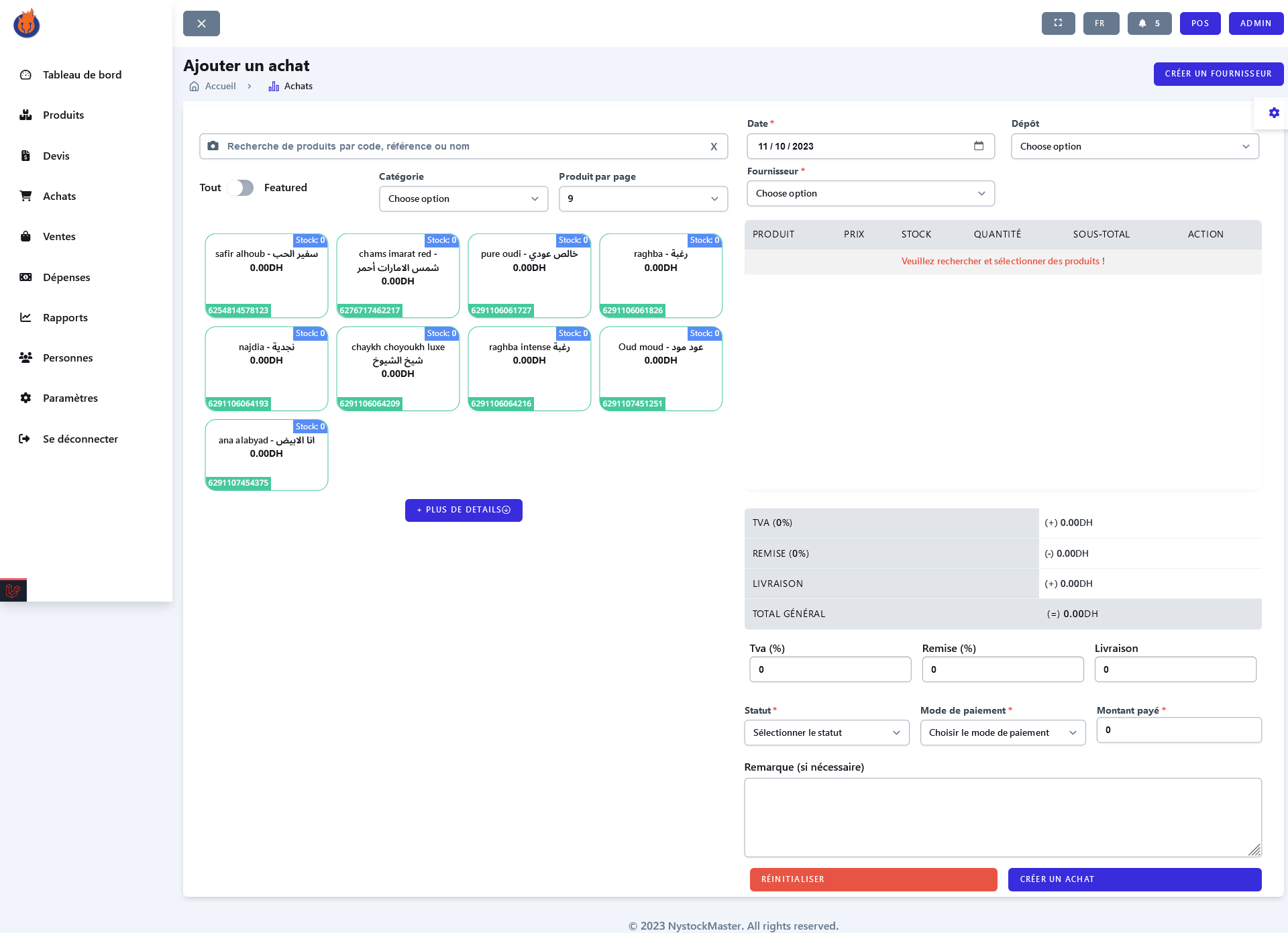
Task: Click the Remarque text area
Action: click(1002, 817)
